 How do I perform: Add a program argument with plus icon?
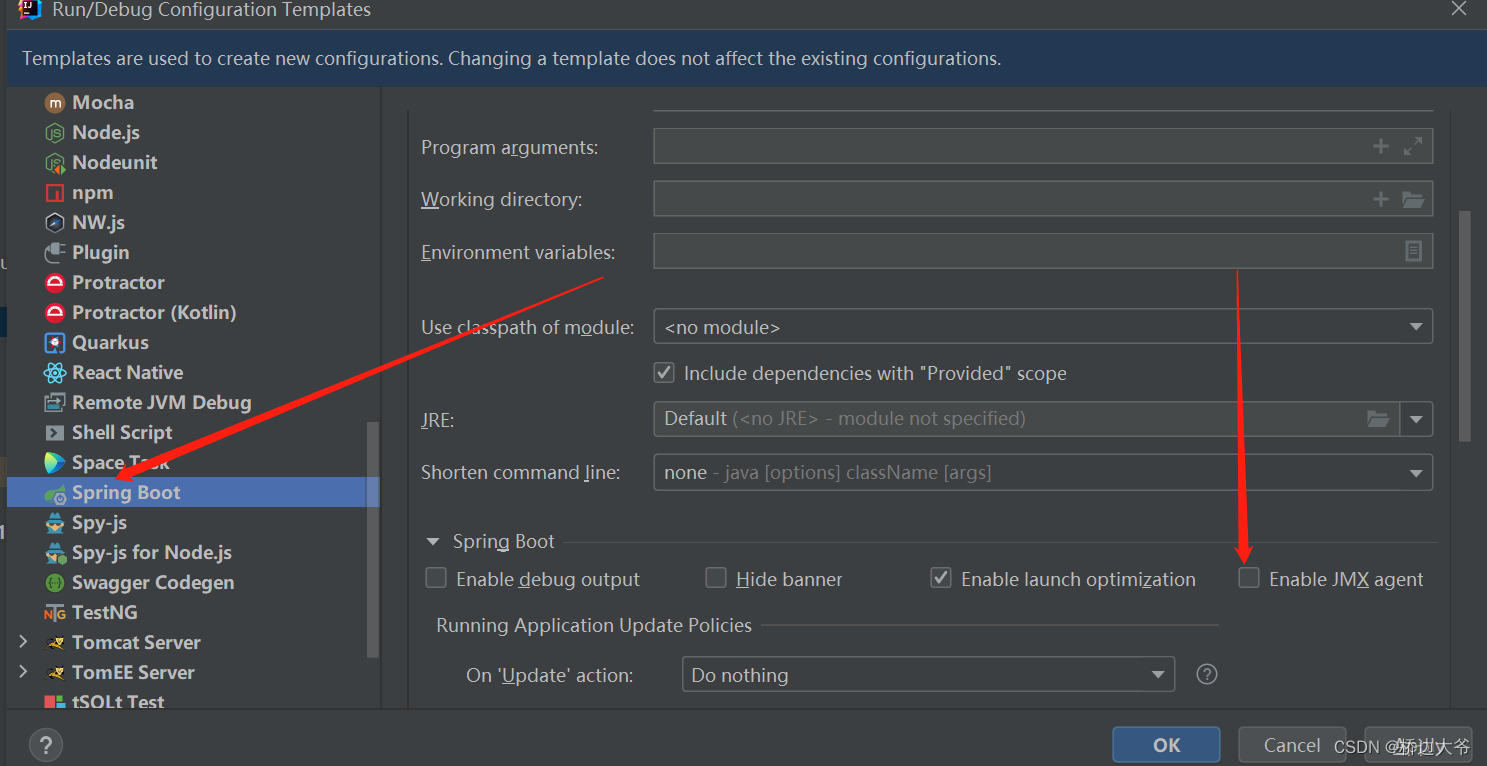click(x=1381, y=146)
